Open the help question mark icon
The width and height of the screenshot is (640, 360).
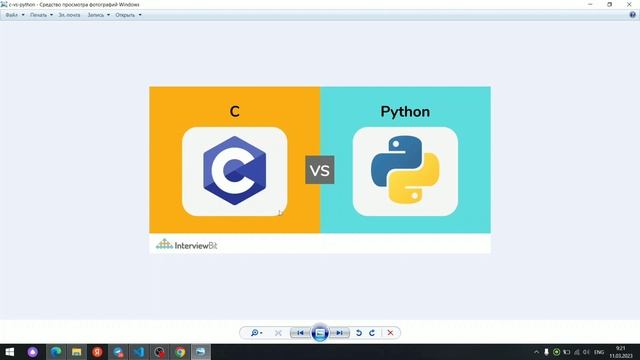pyautogui.click(x=632, y=15)
